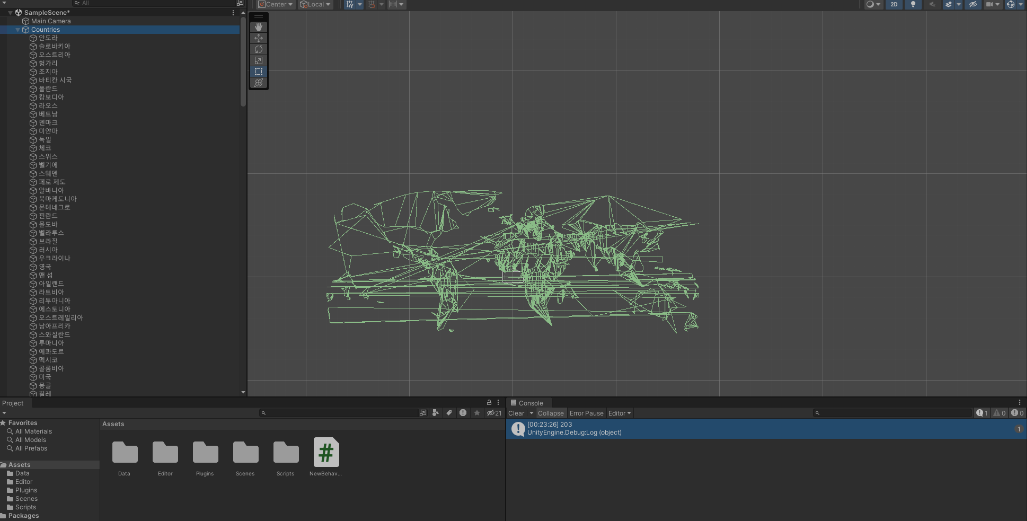Switch to the Console tab

[529, 402]
